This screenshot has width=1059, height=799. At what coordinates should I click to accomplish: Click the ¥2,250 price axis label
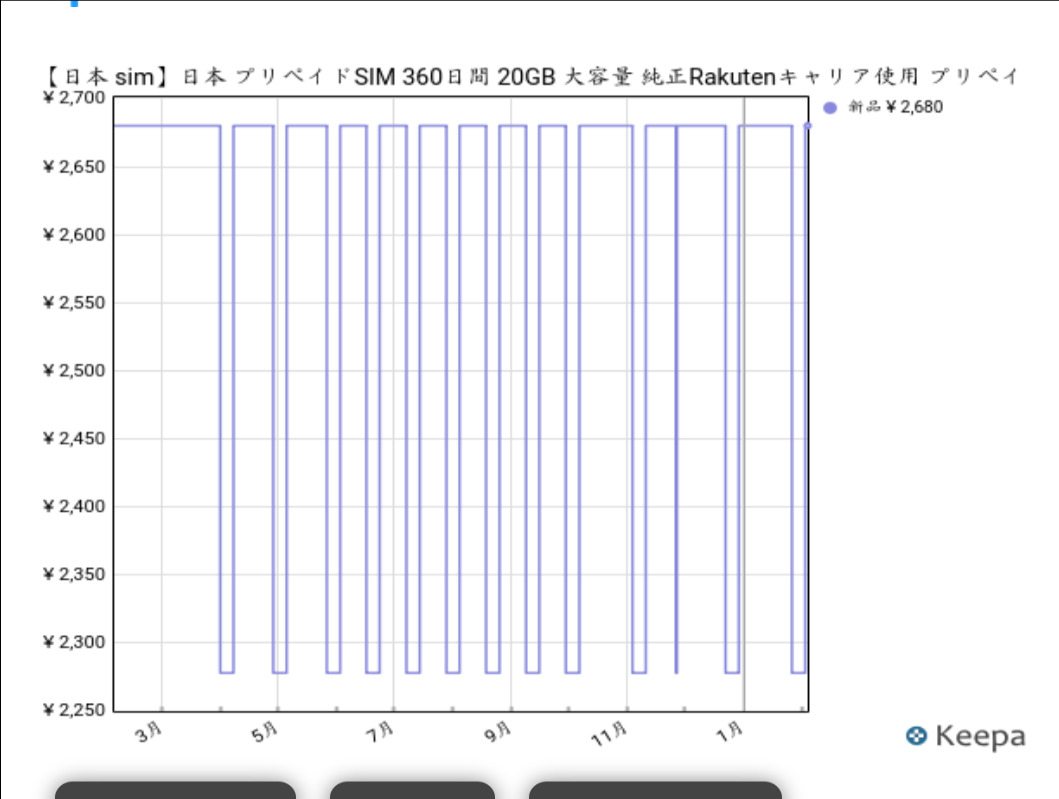coord(74,710)
